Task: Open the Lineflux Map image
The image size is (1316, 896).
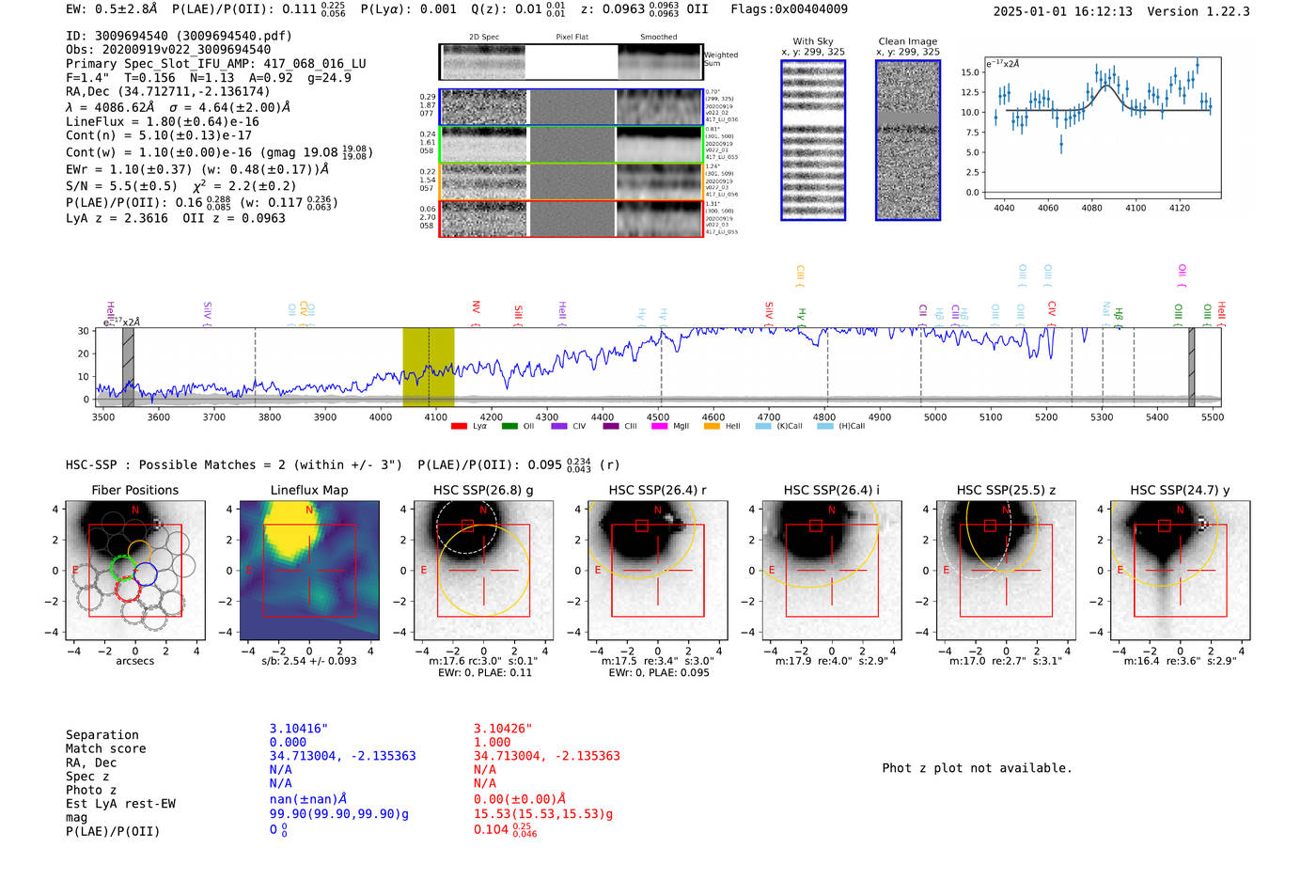Action: pyautogui.click(x=309, y=570)
